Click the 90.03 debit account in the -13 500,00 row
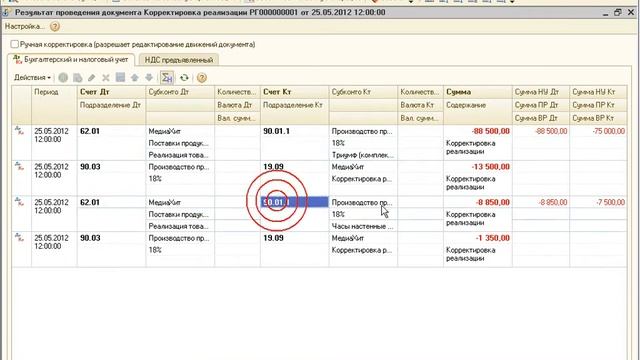Image resolution: width=640 pixels, height=360 pixels. click(x=111, y=167)
